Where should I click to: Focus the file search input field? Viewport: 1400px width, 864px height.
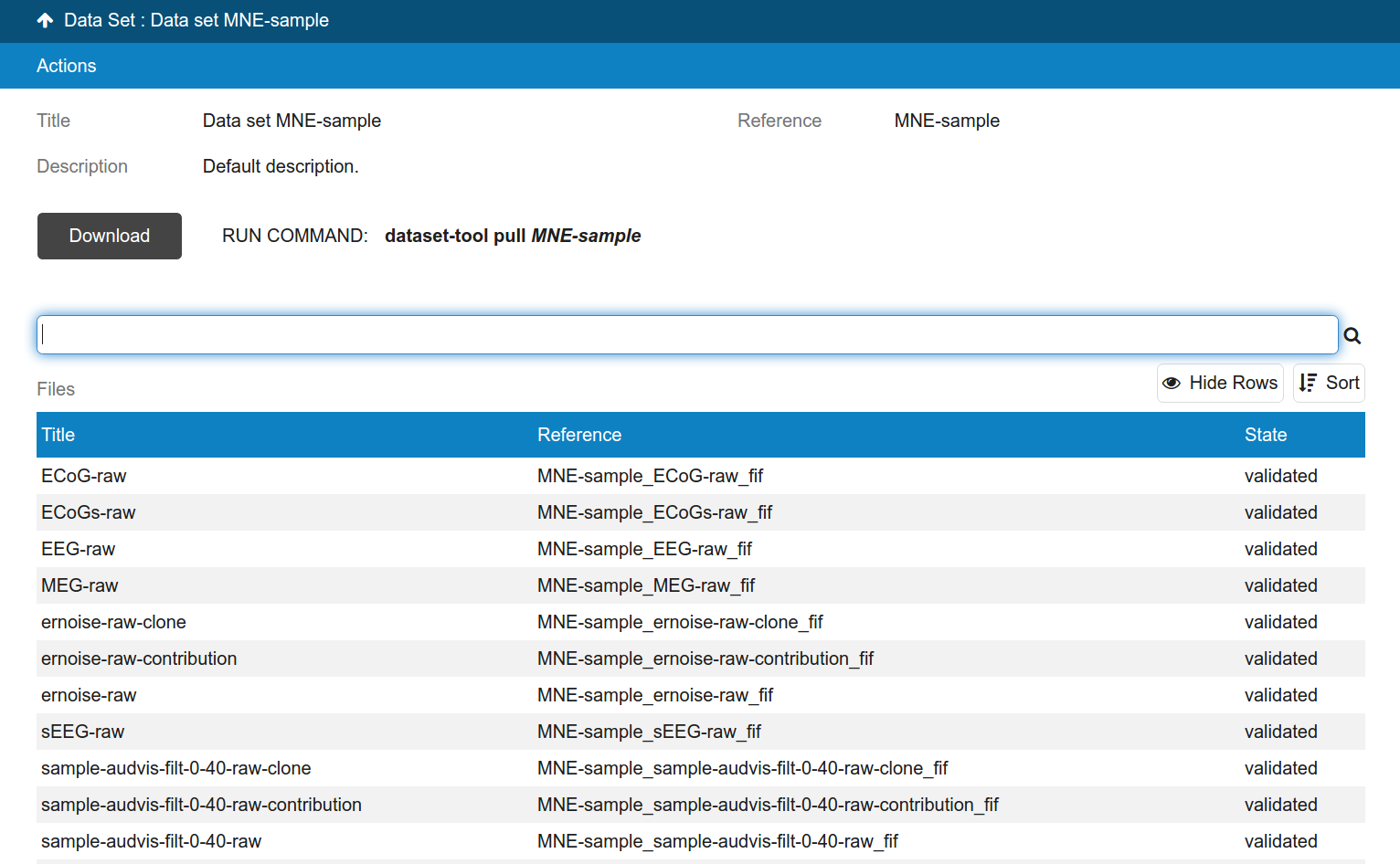[687, 335]
